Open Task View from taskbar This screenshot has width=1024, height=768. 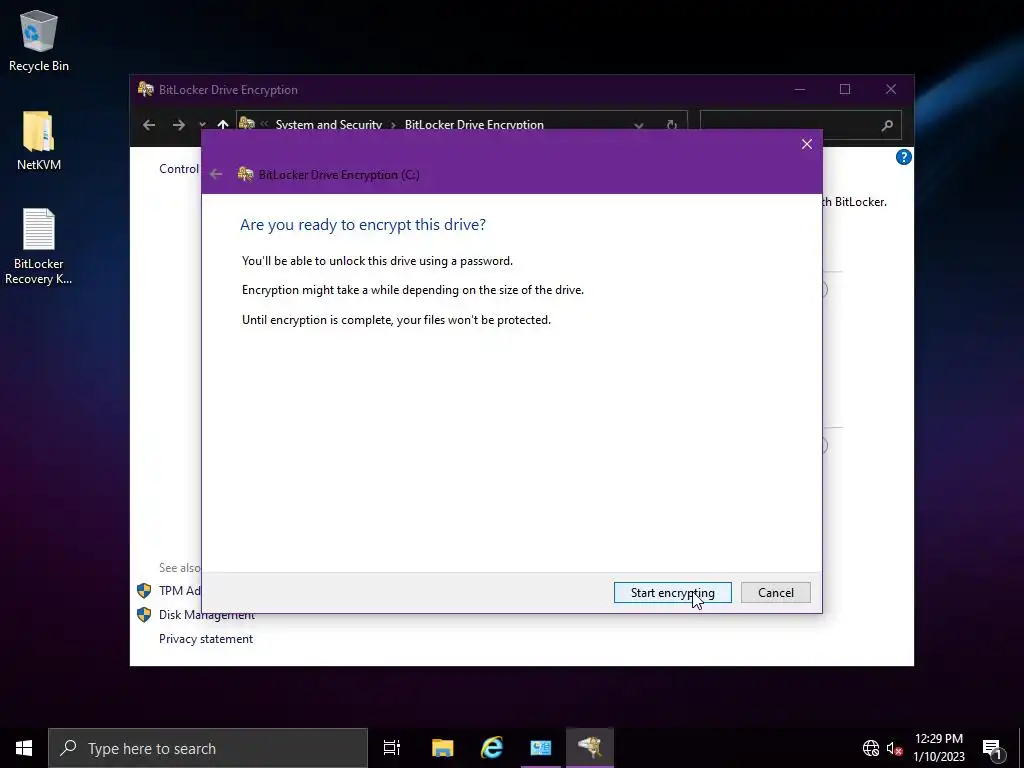click(392, 748)
